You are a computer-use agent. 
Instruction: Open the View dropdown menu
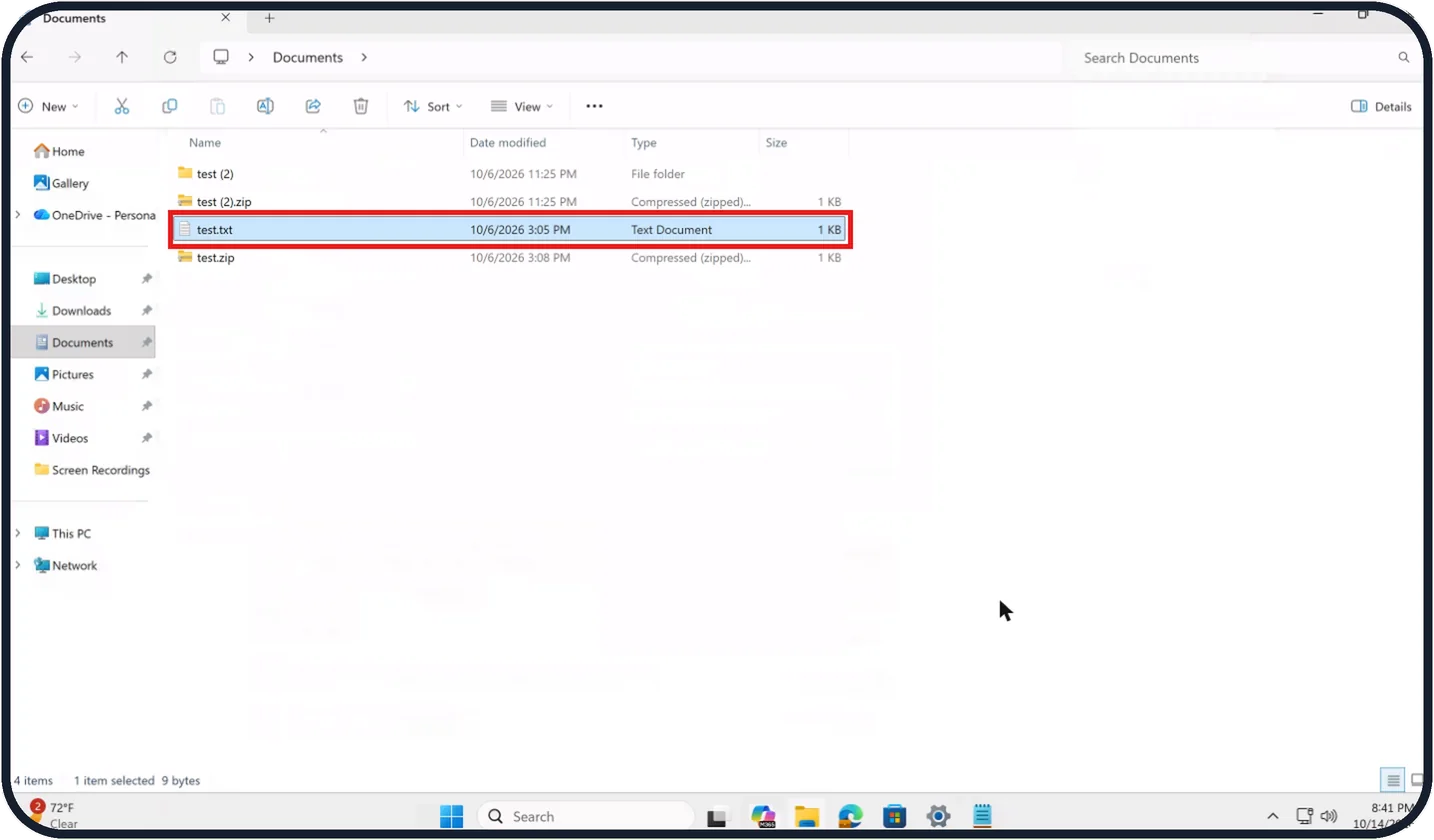521,106
